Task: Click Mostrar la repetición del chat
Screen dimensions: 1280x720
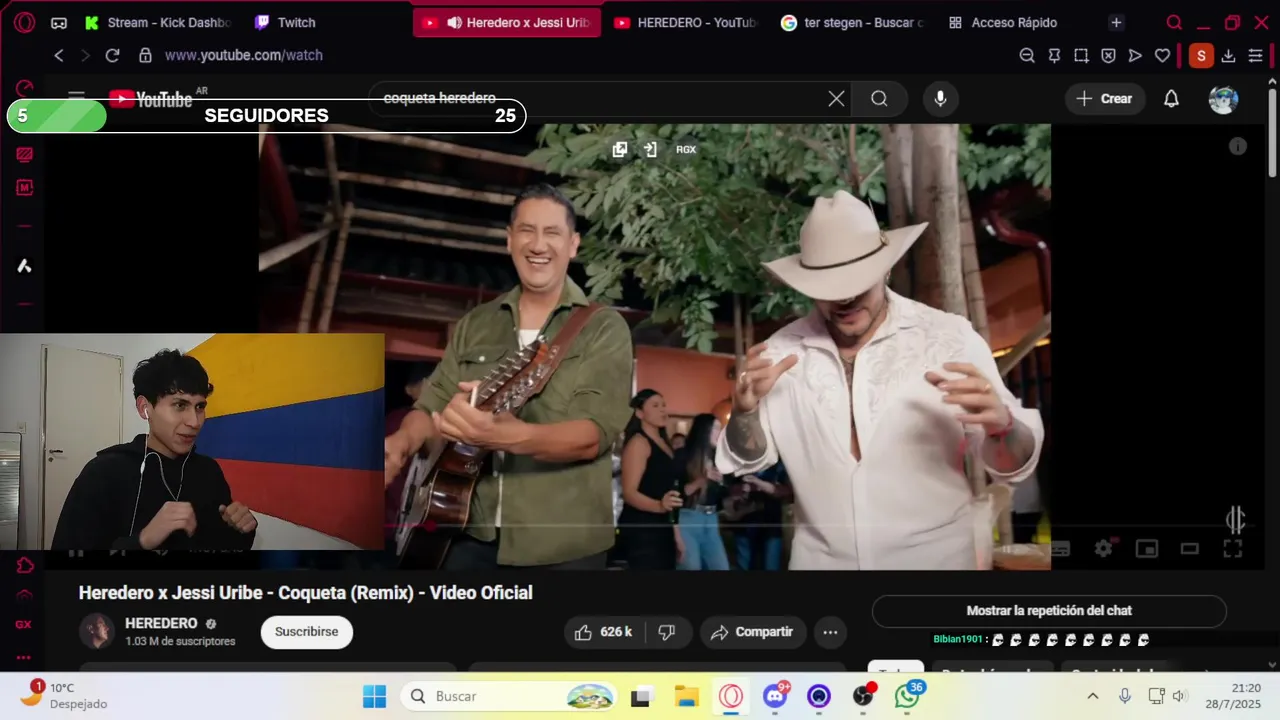Action: pyautogui.click(x=1049, y=611)
